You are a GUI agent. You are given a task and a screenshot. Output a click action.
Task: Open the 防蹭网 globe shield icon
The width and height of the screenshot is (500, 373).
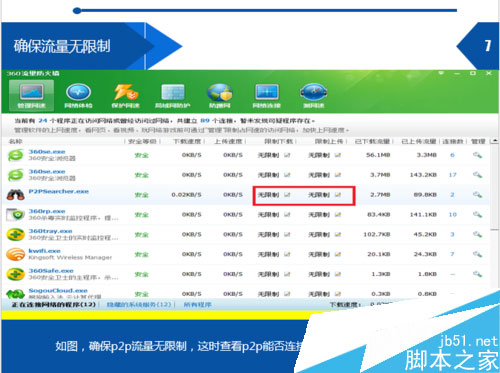pos(220,95)
